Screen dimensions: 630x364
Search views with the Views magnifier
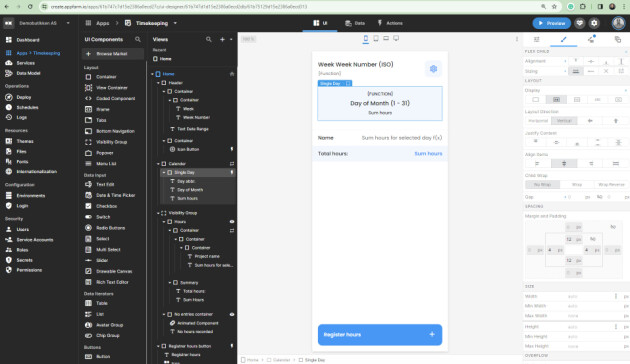(209, 39)
